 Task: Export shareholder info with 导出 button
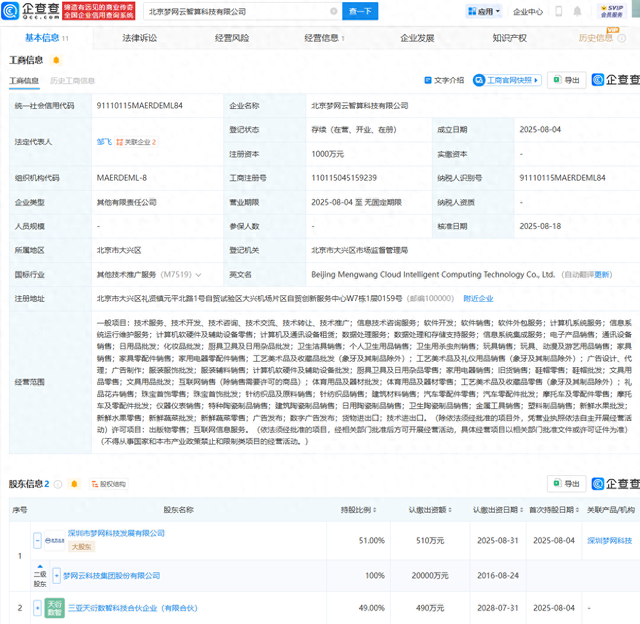(567, 484)
